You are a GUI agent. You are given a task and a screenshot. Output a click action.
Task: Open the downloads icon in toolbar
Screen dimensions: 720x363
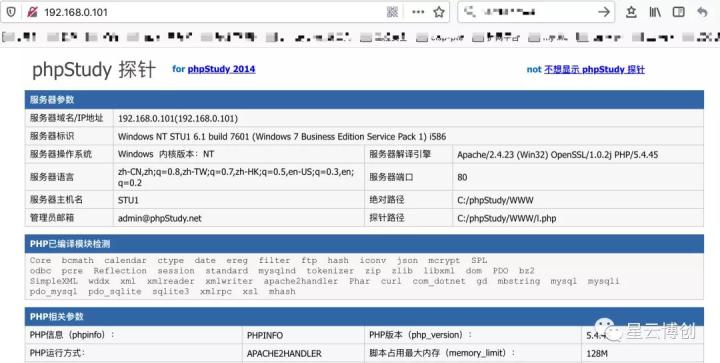click(x=632, y=12)
